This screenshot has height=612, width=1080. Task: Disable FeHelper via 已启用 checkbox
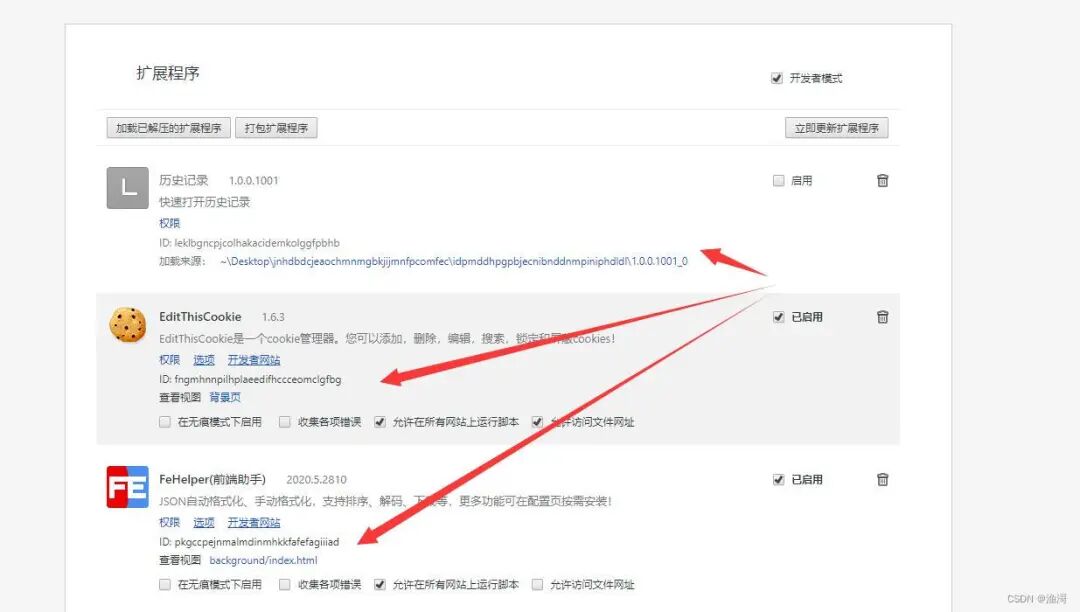(778, 479)
